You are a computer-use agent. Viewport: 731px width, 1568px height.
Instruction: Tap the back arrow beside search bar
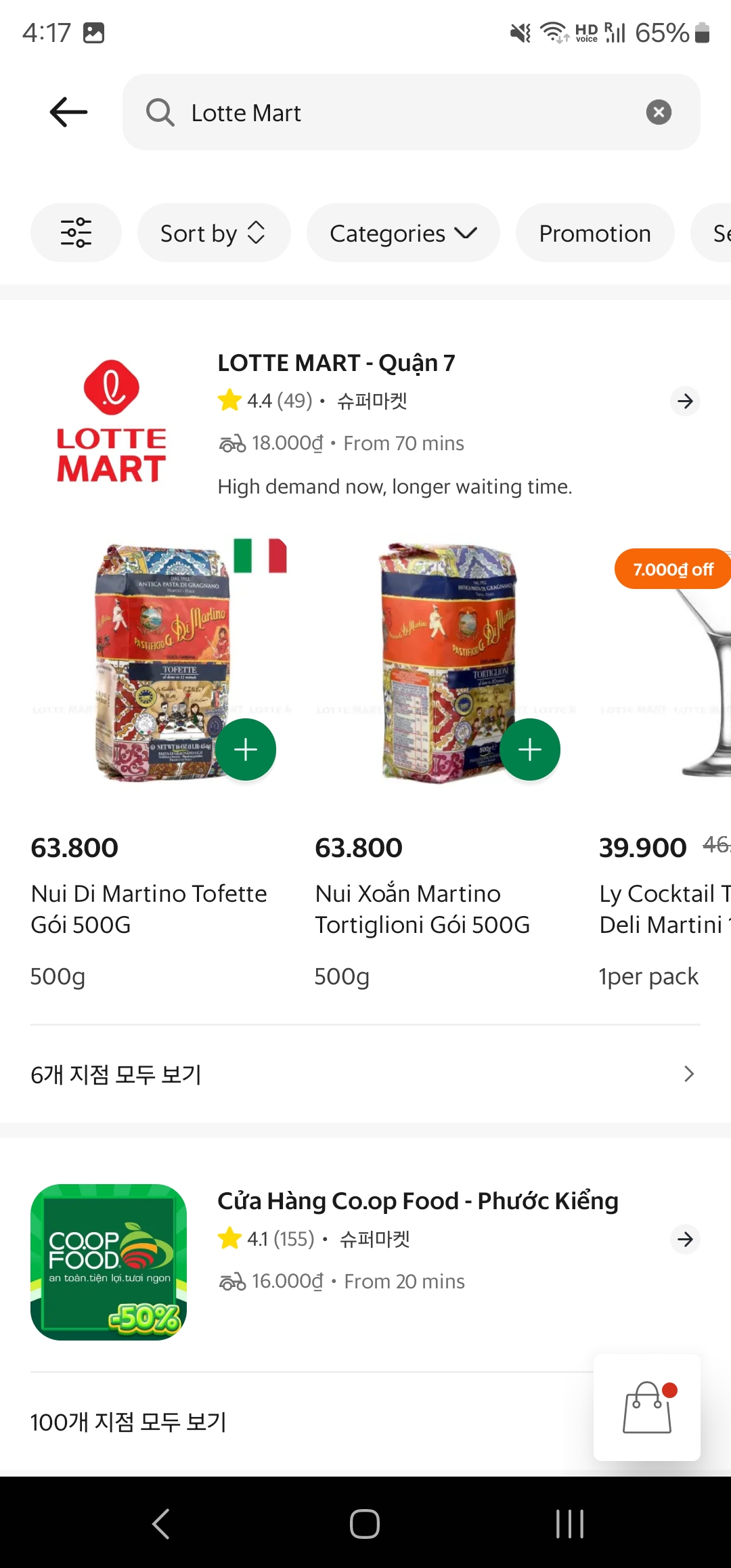[x=68, y=112]
